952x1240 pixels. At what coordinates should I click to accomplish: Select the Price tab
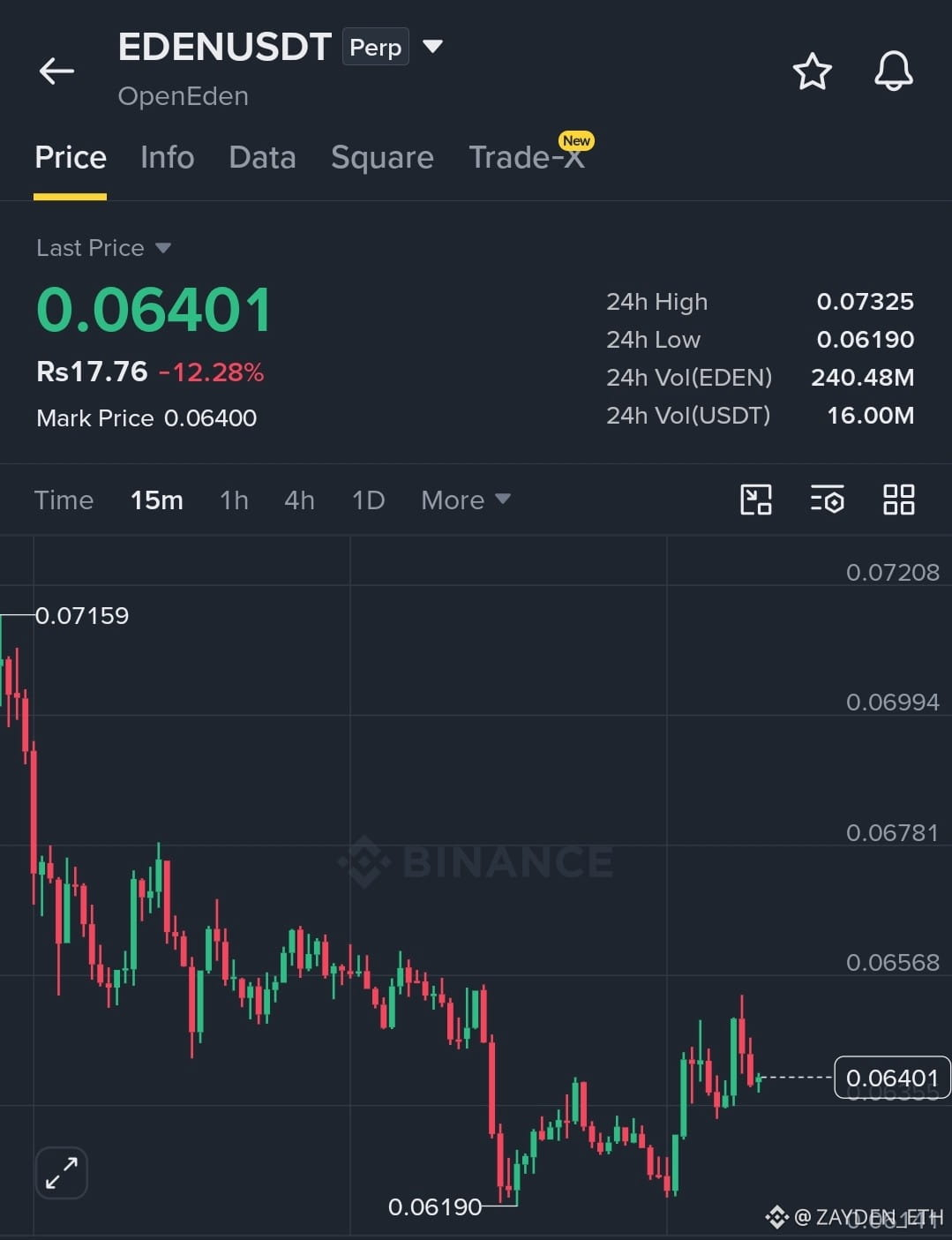[71, 157]
